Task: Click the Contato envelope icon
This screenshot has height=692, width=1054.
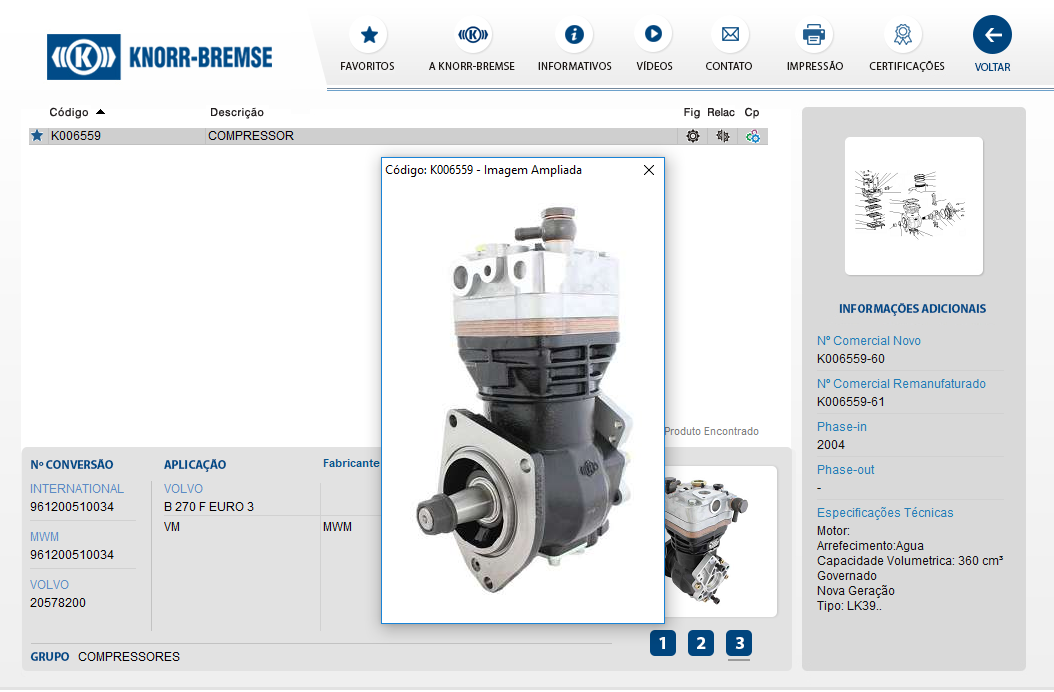Action: point(729,35)
